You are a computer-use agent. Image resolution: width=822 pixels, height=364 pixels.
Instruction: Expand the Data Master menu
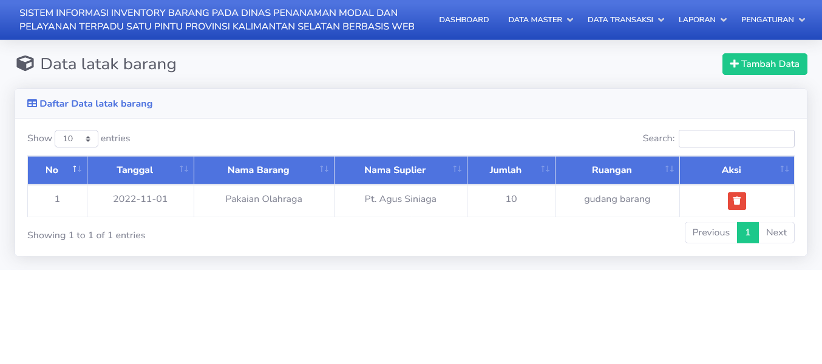pyautogui.click(x=540, y=19)
